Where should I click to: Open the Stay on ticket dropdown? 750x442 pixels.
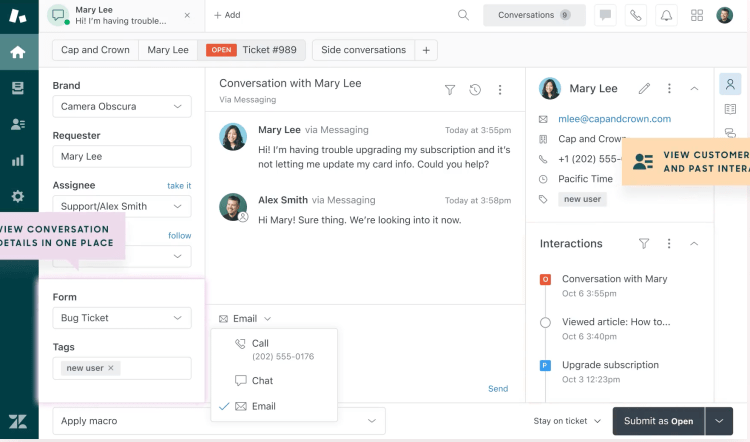[567, 421]
